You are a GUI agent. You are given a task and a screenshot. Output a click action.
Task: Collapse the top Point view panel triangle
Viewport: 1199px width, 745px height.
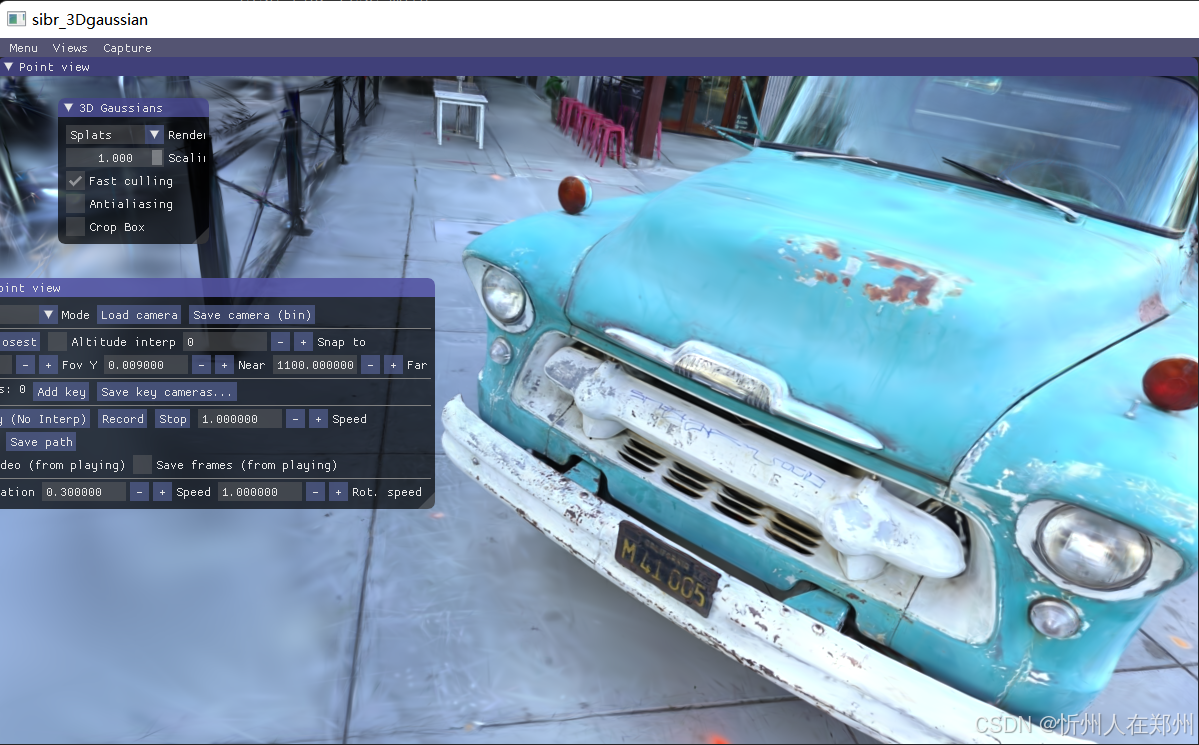pyautogui.click(x=8, y=67)
